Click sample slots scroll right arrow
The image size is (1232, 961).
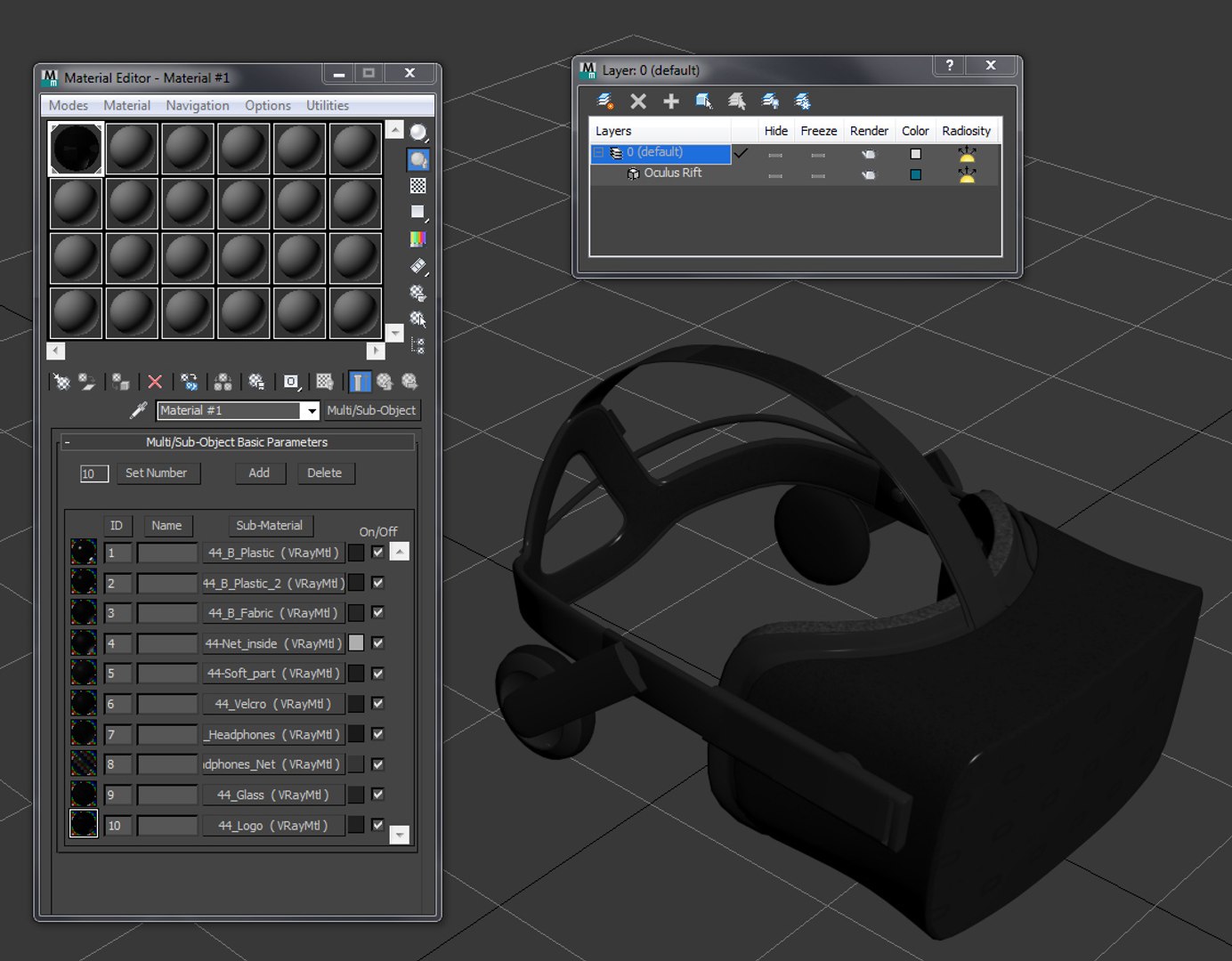376,351
